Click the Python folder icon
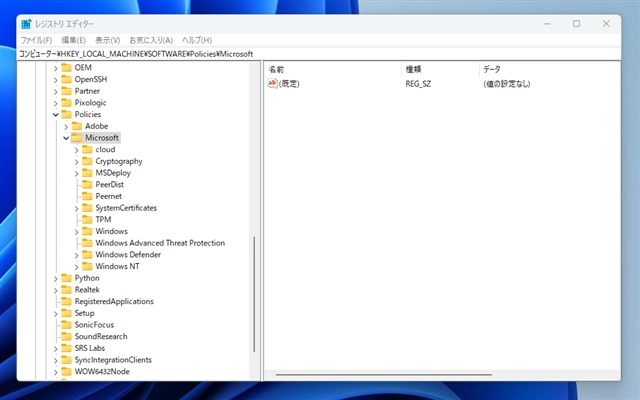Viewport: 640px width, 400px height. (67, 278)
